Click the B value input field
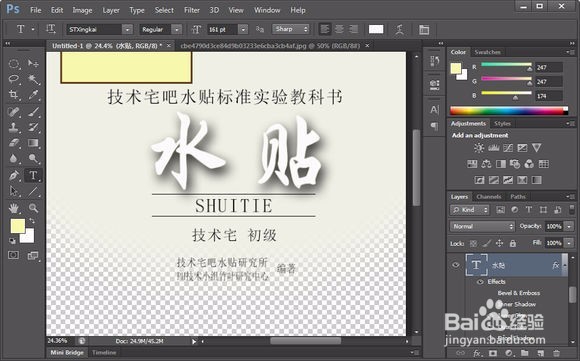 549,96
